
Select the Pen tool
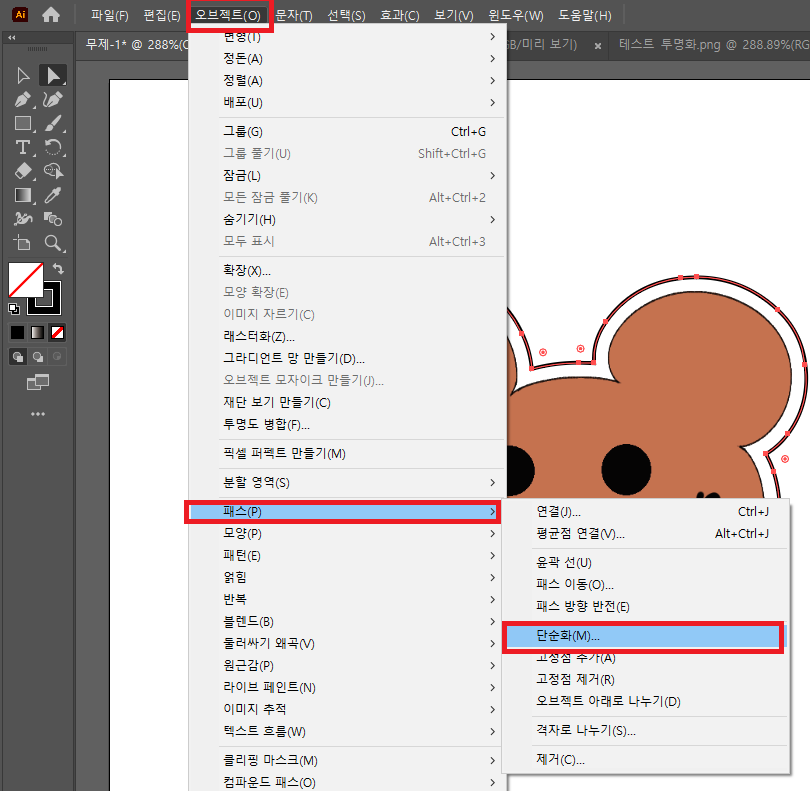point(23,99)
